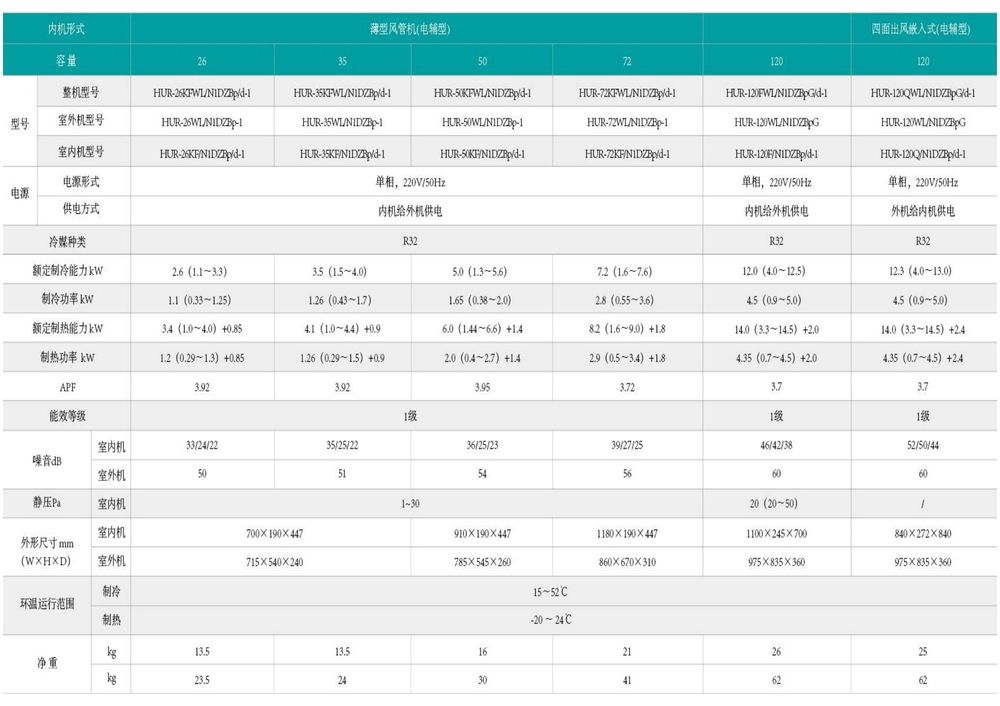Click the 整机型号 row label
Image resolution: width=1000 pixels, height=706 pixels.
pos(80,92)
